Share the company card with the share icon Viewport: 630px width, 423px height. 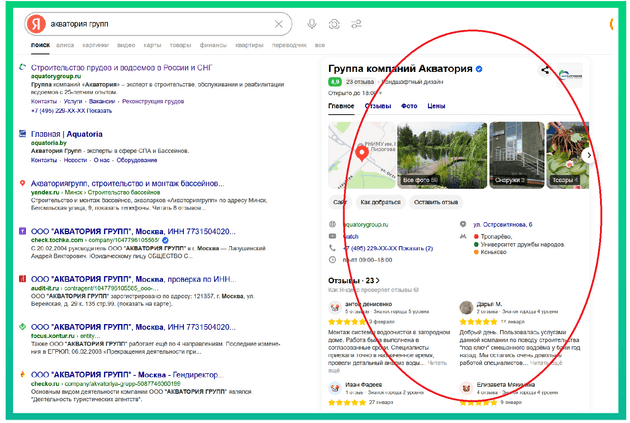click(x=545, y=70)
